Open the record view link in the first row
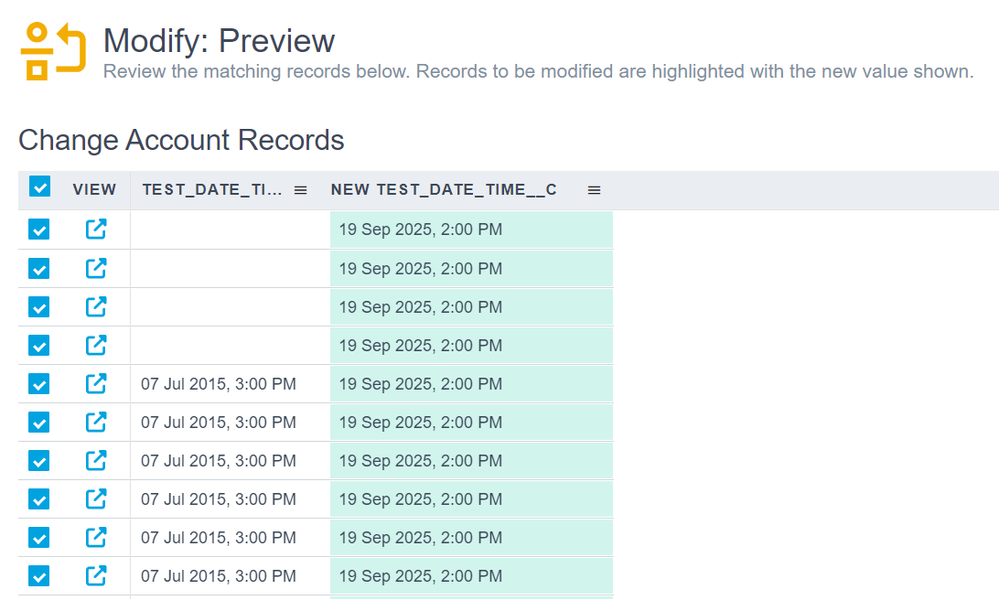 point(96,229)
